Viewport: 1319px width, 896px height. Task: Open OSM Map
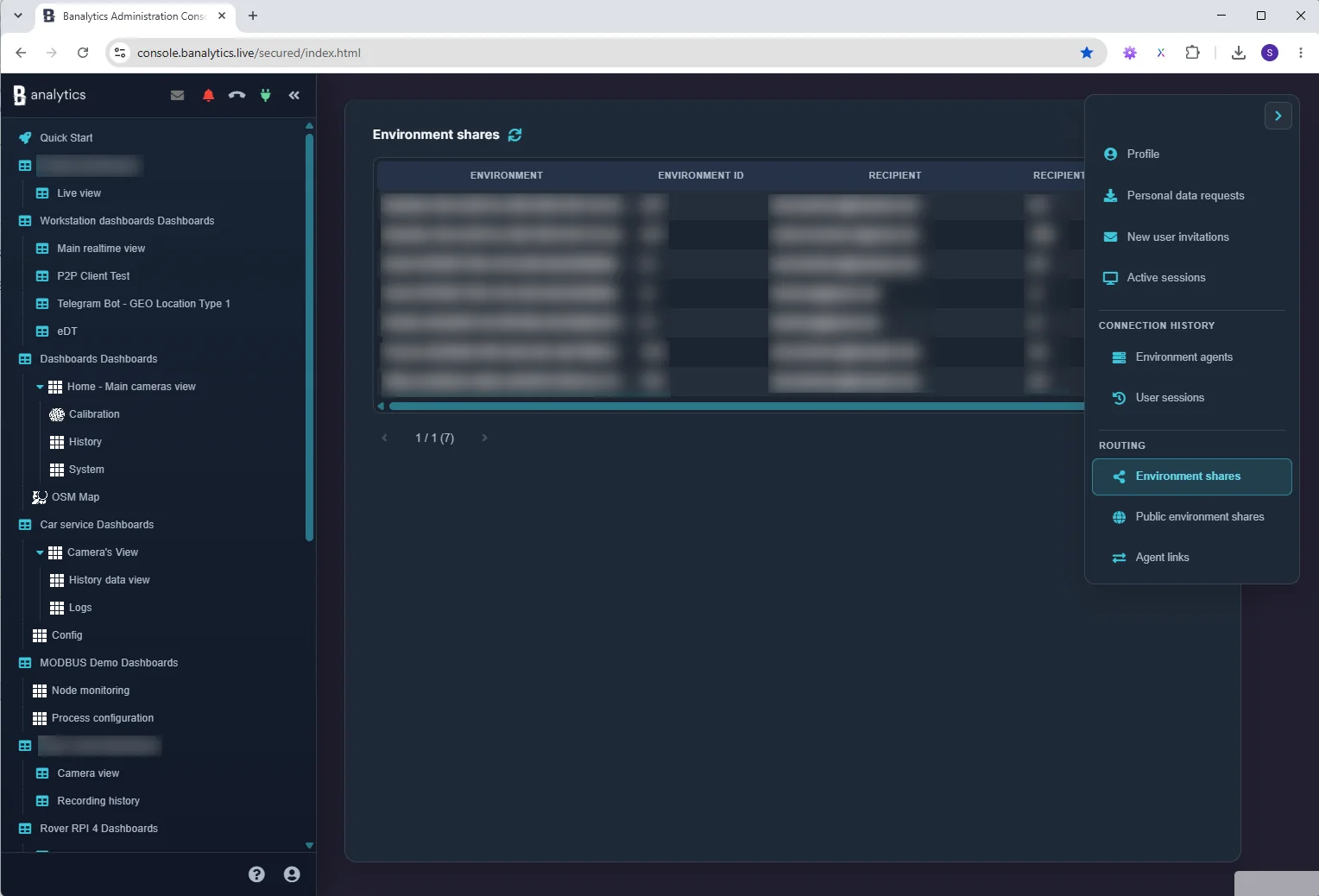pos(75,497)
